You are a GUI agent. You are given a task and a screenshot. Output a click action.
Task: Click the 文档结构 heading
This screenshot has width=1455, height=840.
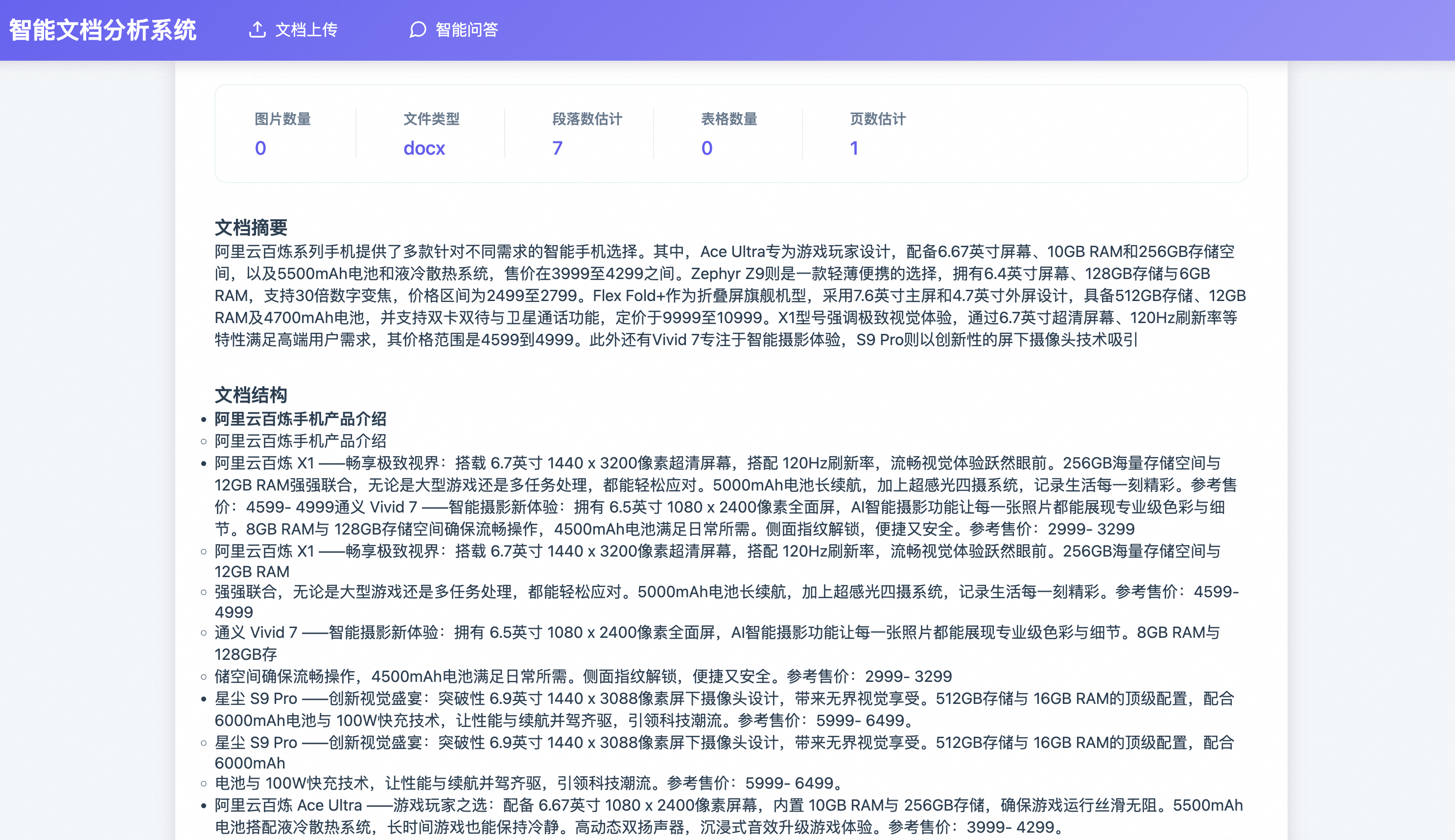251,395
